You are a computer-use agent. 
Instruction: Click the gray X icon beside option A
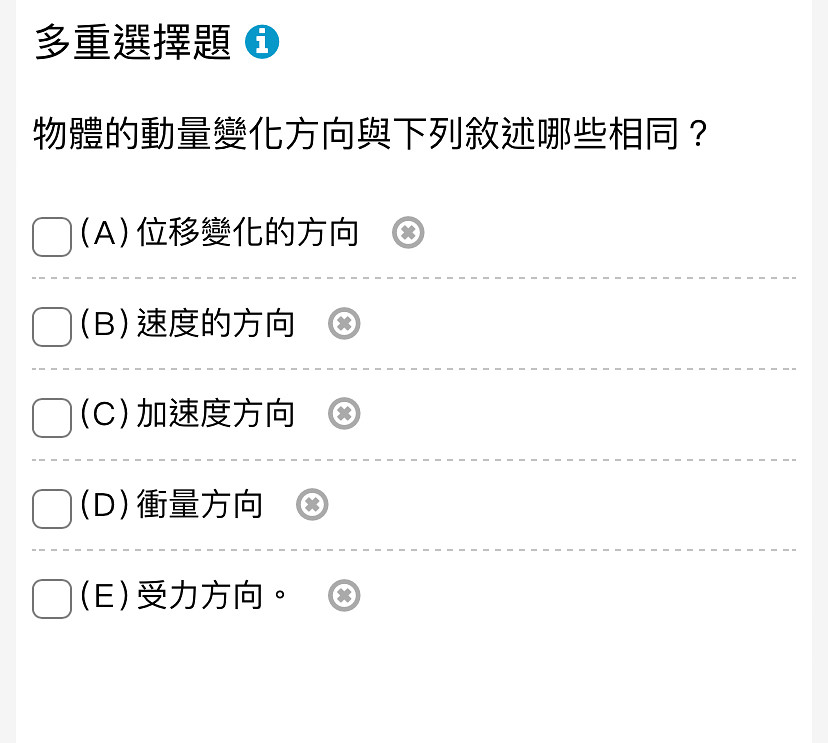[x=408, y=232]
